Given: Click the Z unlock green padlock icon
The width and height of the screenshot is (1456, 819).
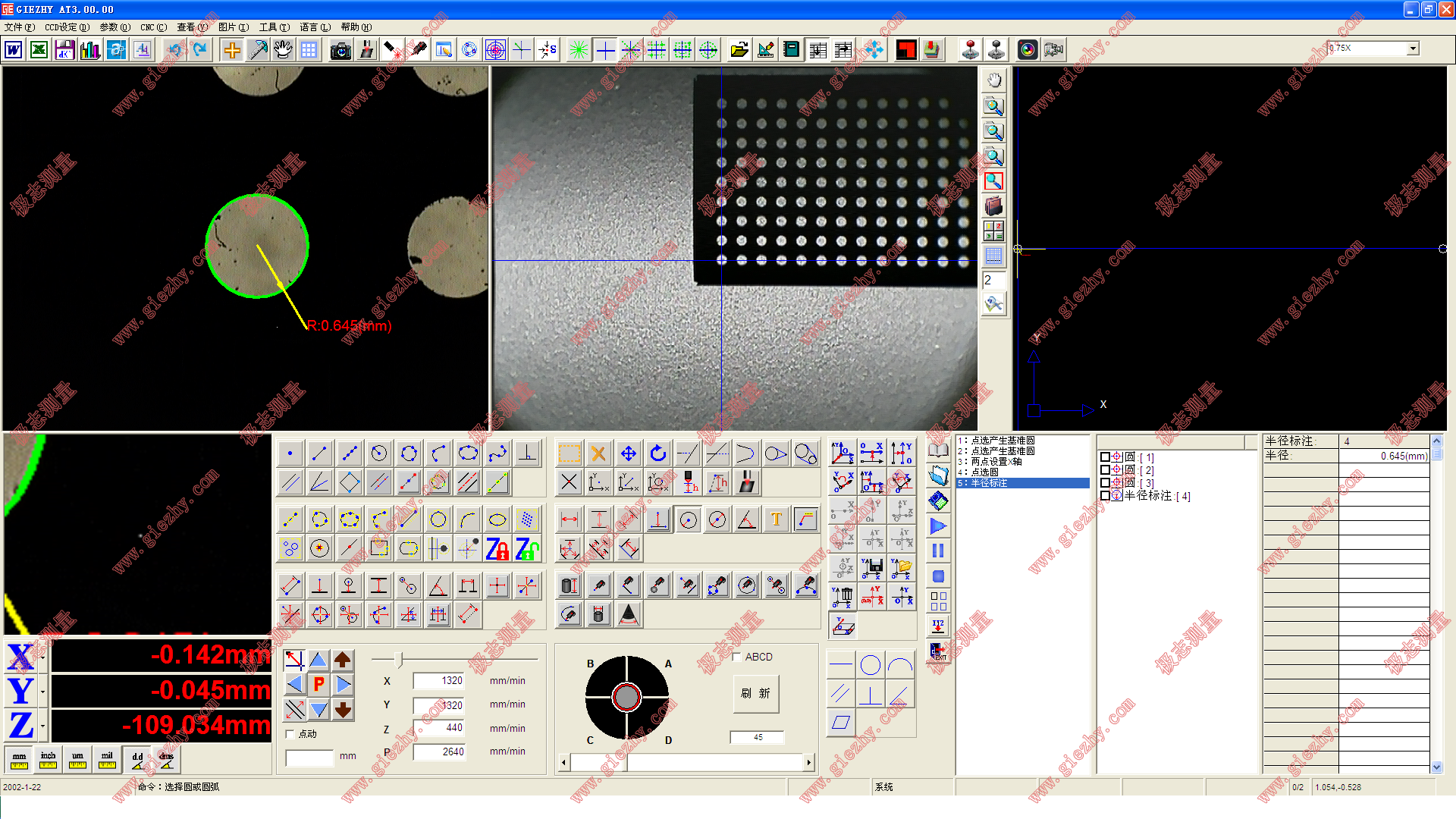Looking at the screenshot, I should (x=527, y=549).
